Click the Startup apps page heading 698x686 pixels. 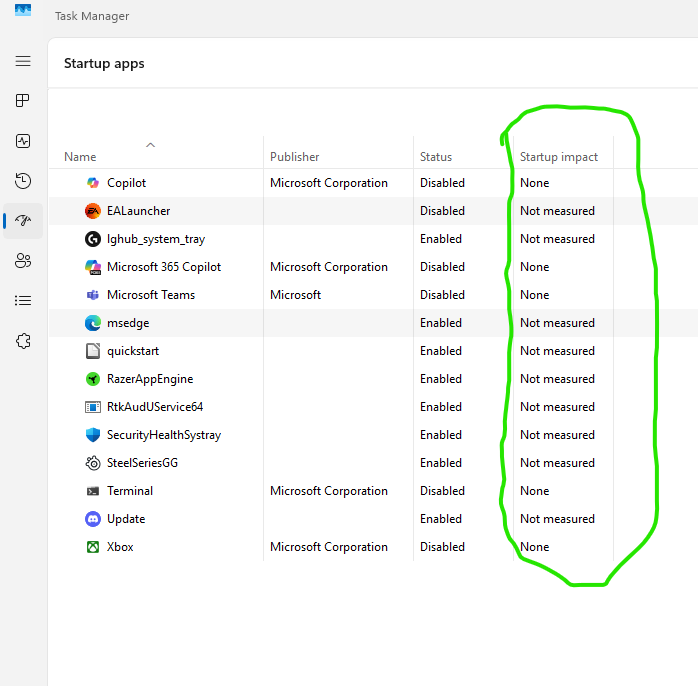[104, 64]
